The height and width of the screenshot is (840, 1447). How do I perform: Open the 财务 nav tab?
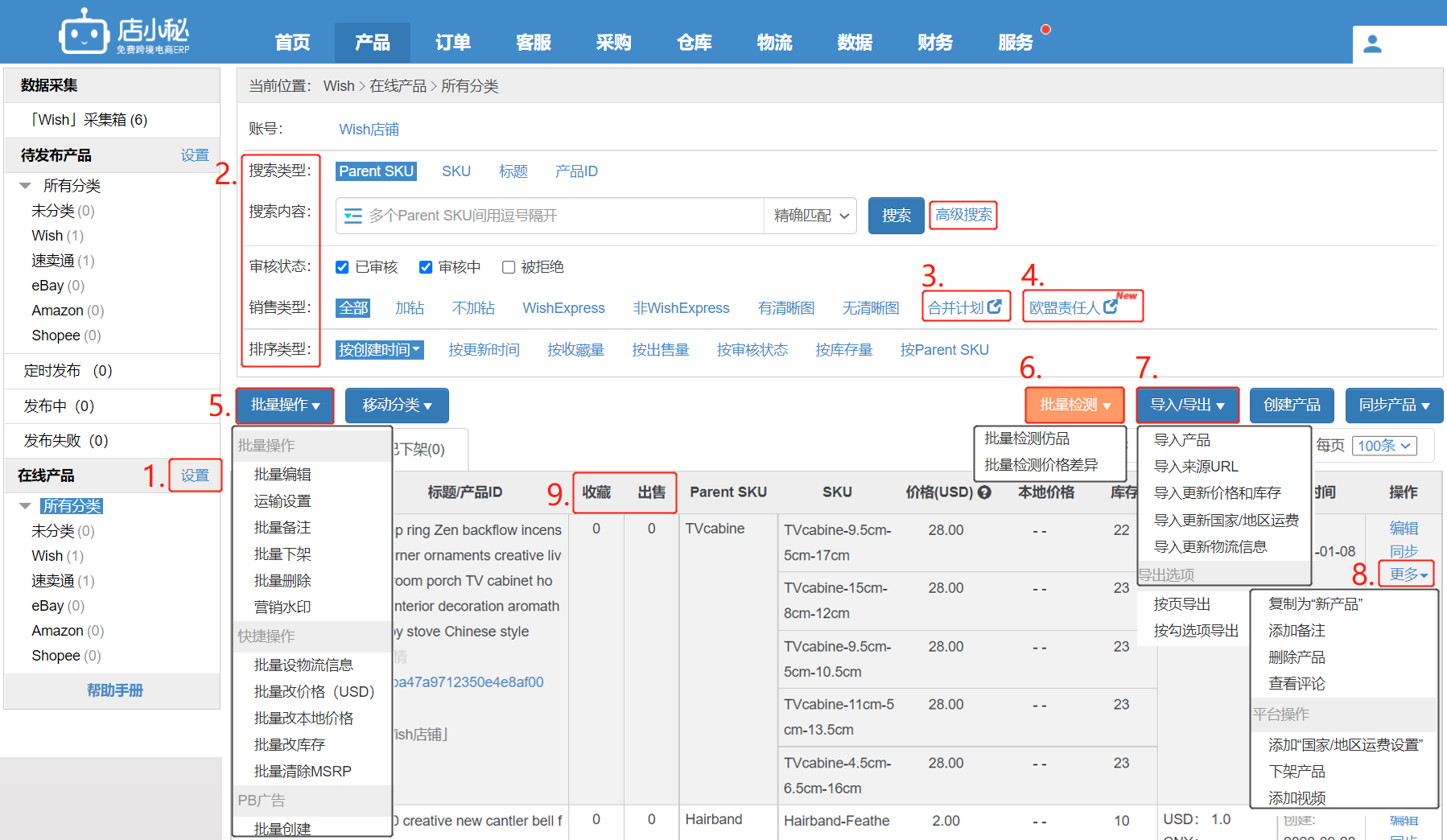[x=935, y=43]
